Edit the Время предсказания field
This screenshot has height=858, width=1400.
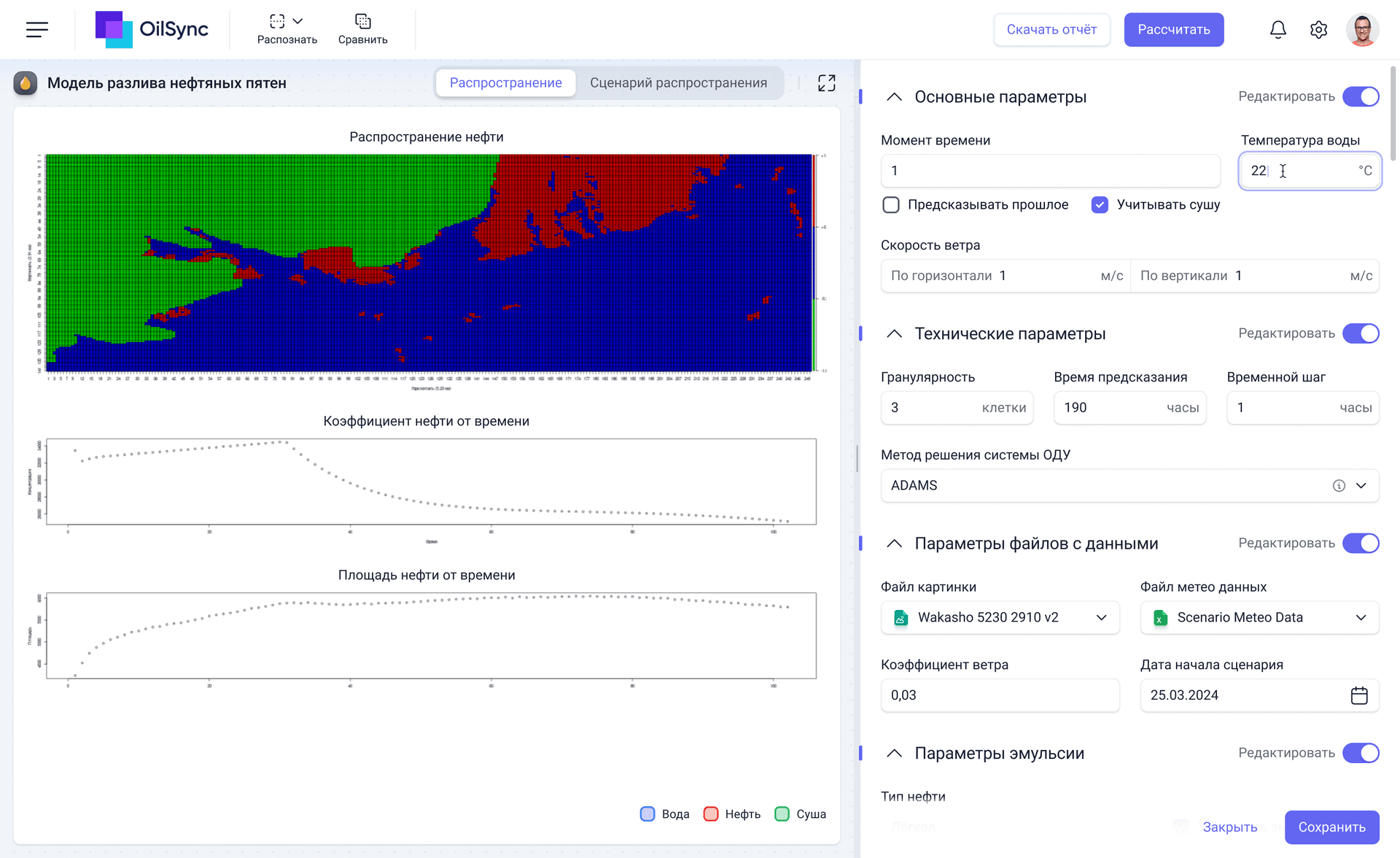(1129, 408)
